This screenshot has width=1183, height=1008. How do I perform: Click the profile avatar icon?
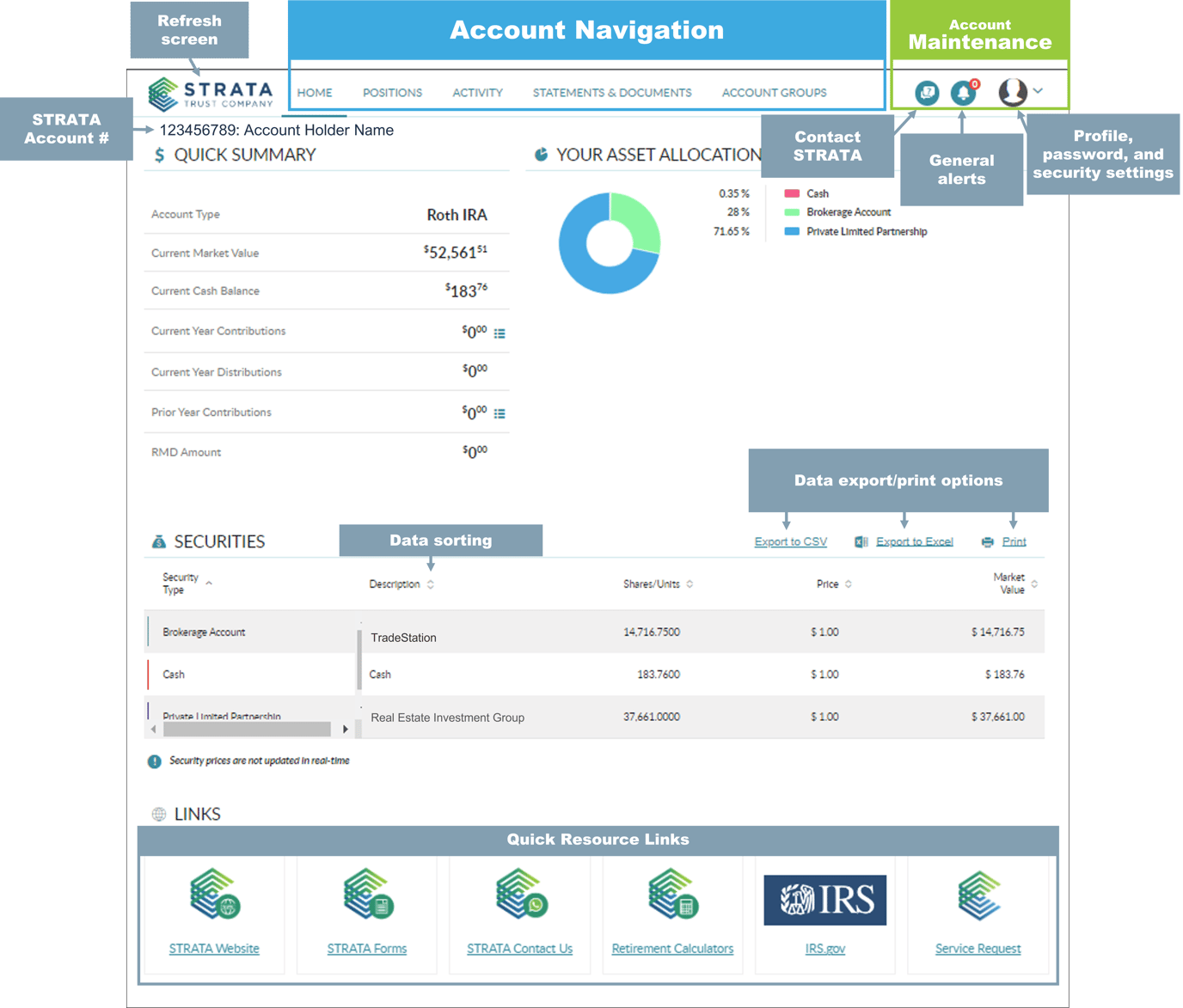(x=1013, y=90)
